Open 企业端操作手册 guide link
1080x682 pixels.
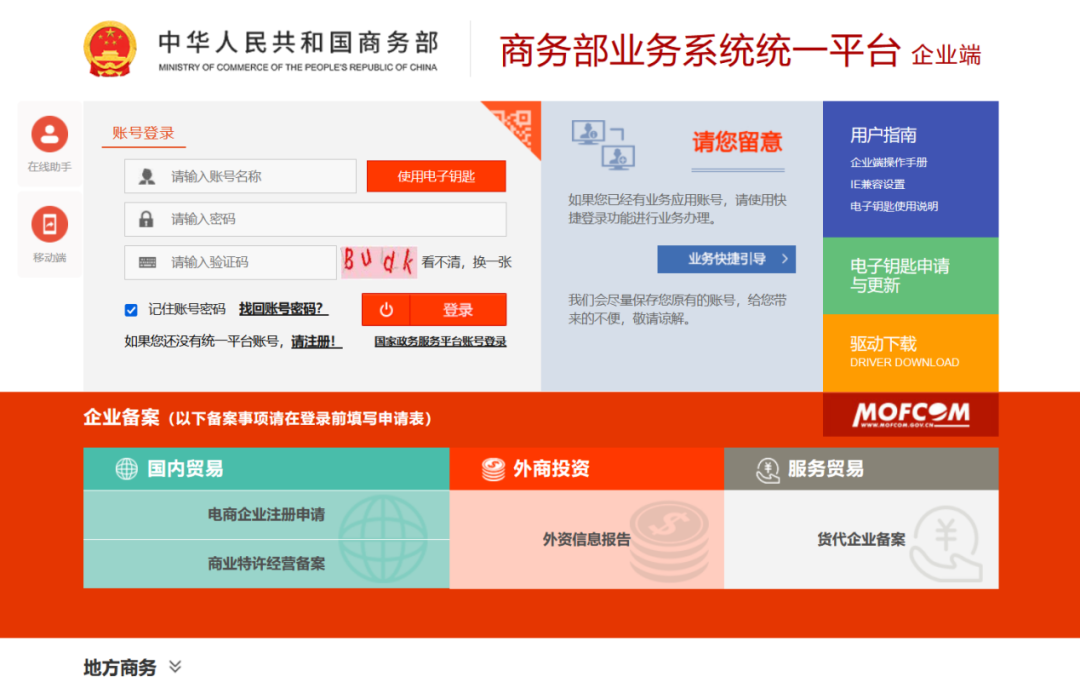point(889,163)
